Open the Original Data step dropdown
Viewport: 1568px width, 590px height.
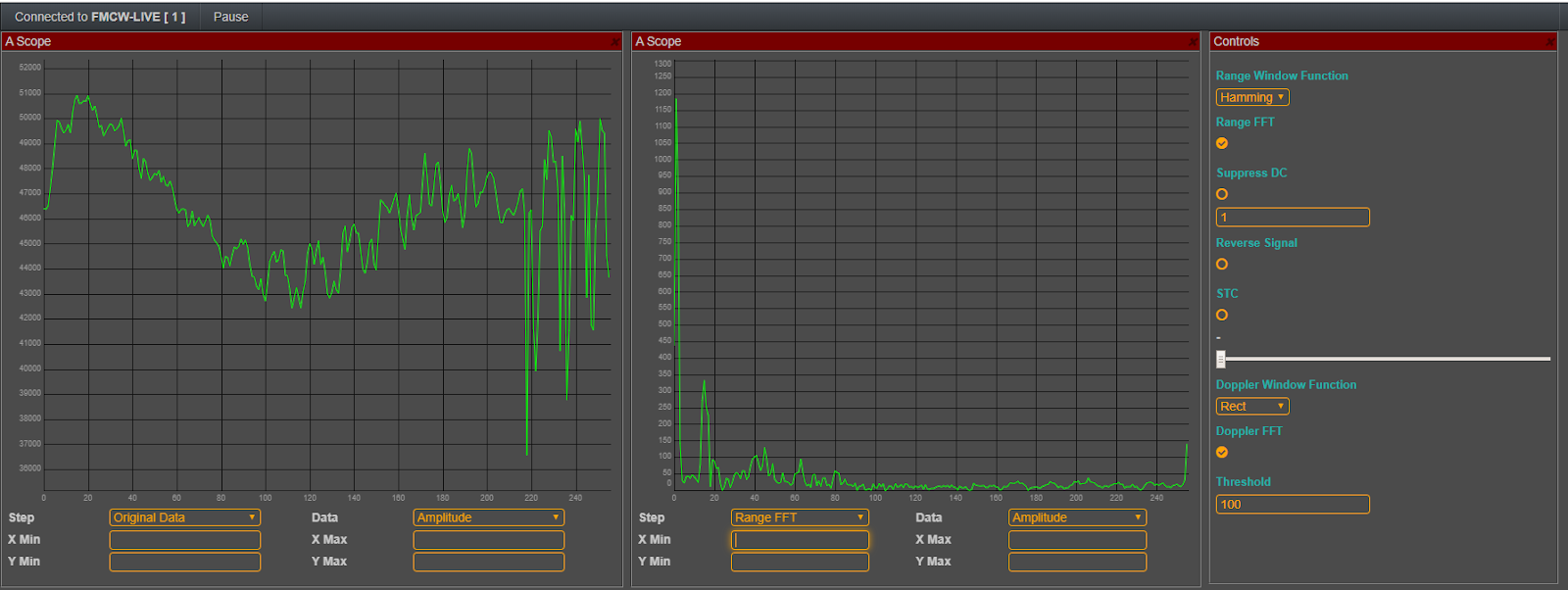(x=184, y=517)
